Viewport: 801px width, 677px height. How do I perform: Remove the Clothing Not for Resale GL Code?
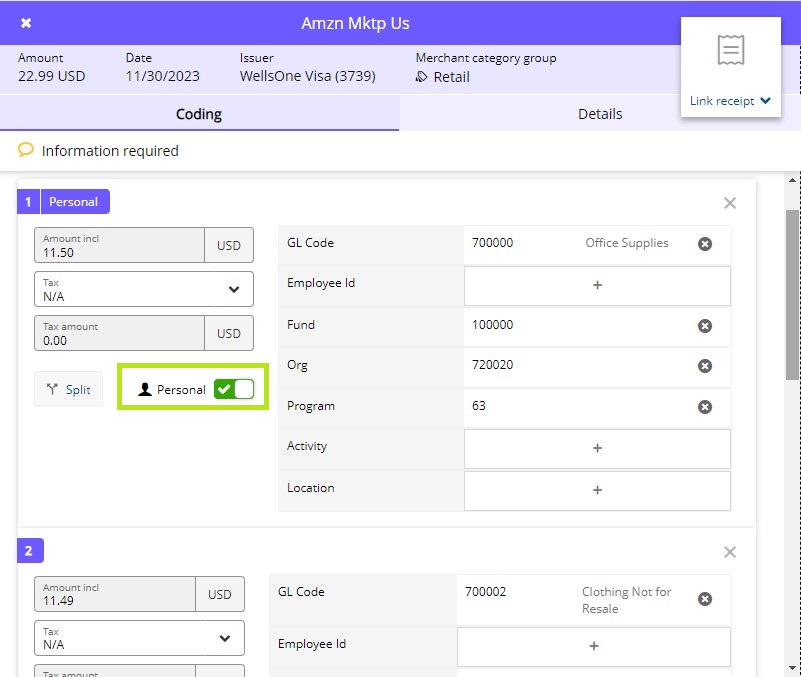tap(705, 599)
